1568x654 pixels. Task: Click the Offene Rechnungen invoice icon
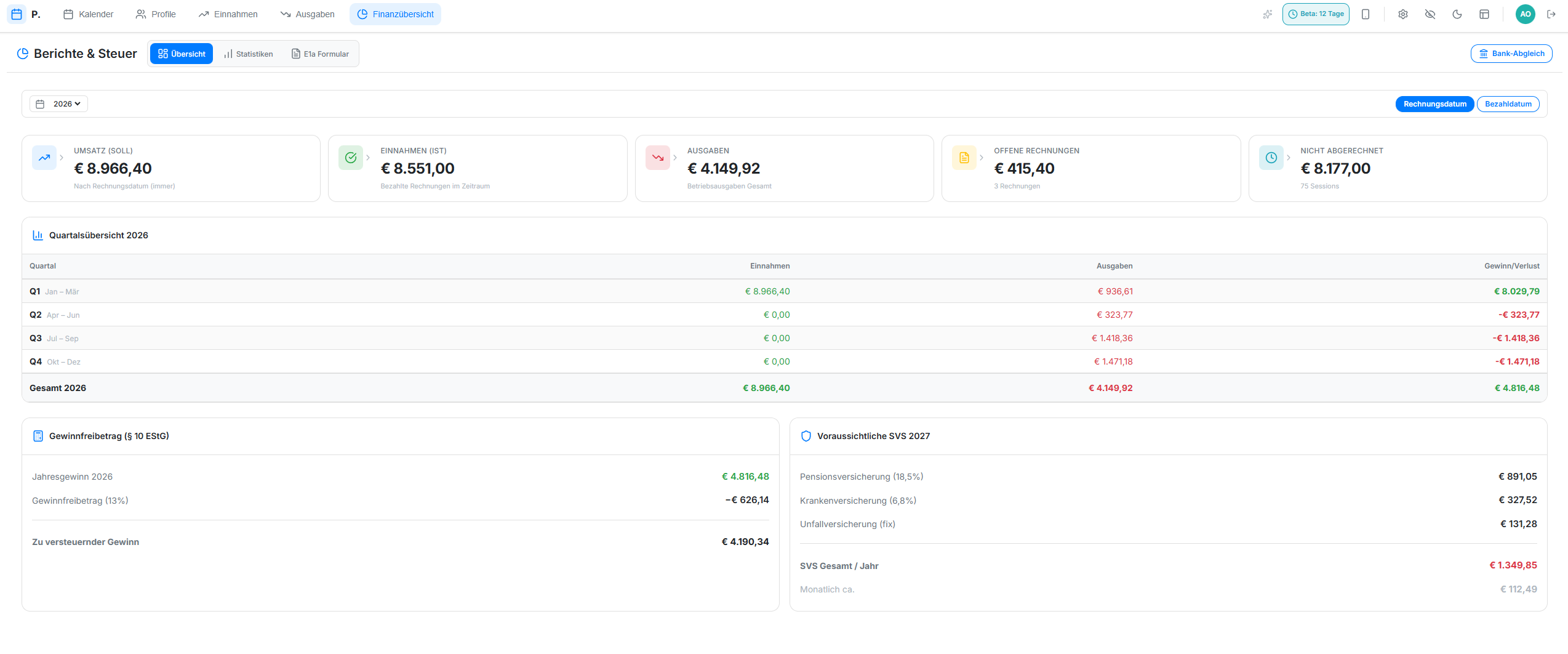click(964, 158)
